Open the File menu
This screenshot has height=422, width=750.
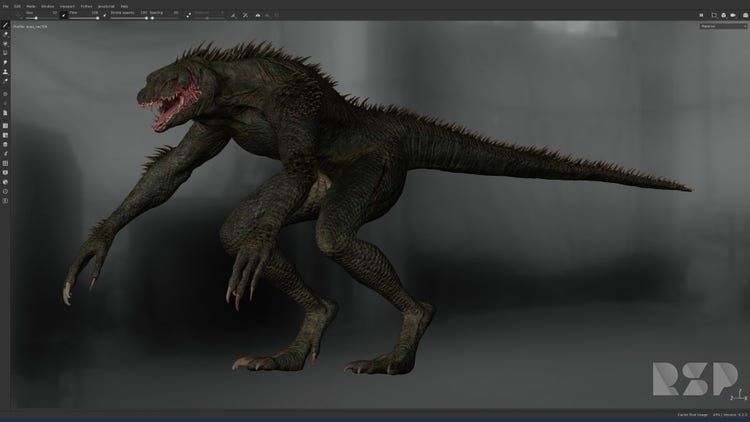tap(6, 5)
